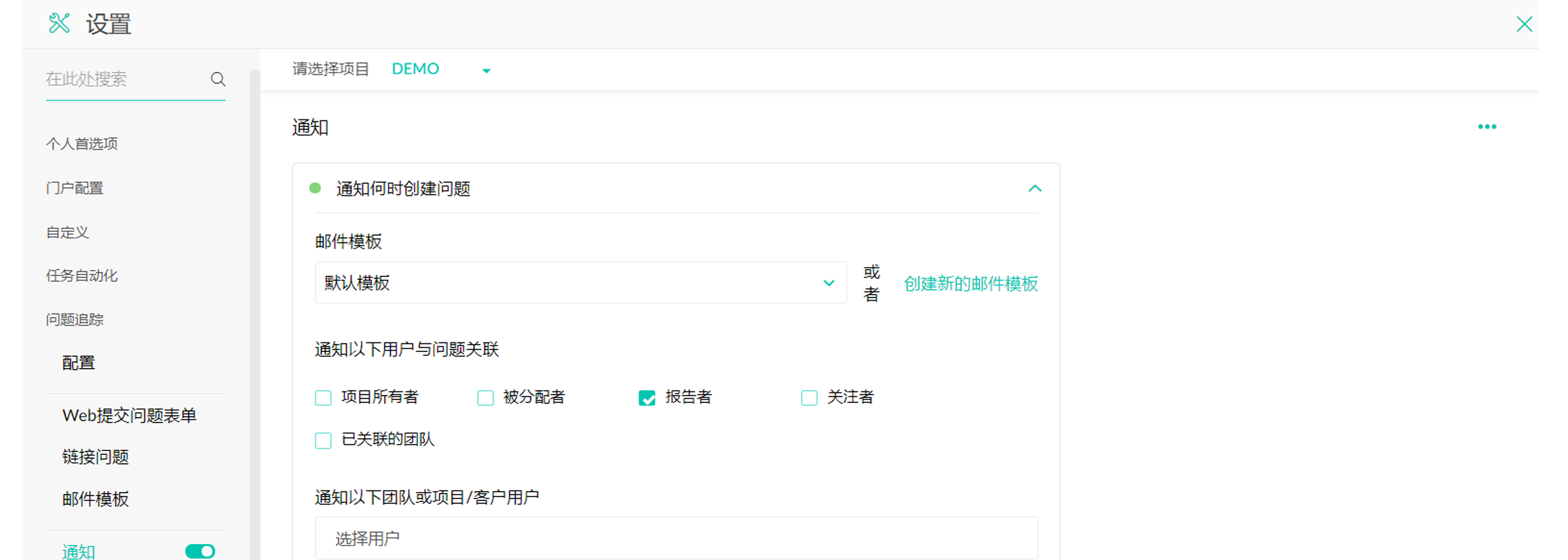Collapse the 通知何时创建问题 section chevron
This screenshot has height=560, width=1568.
click(x=1034, y=188)
